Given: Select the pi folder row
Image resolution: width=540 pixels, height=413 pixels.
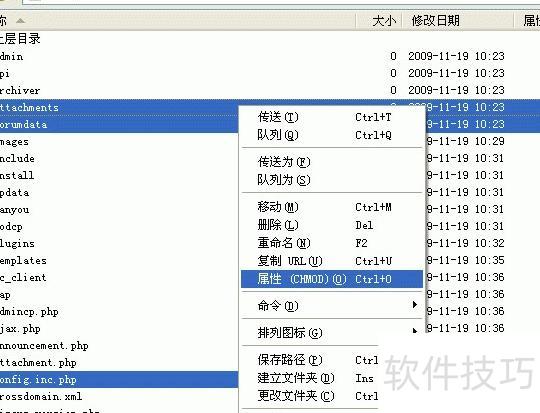Looking at the screenshot, I should point(270,73).
